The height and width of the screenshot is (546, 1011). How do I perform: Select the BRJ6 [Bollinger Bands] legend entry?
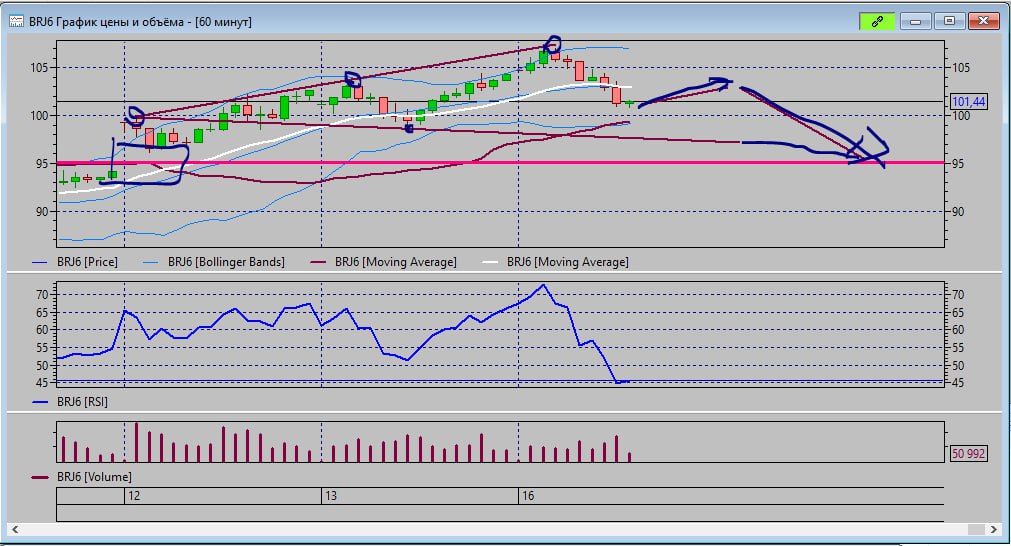click(226, 262)
